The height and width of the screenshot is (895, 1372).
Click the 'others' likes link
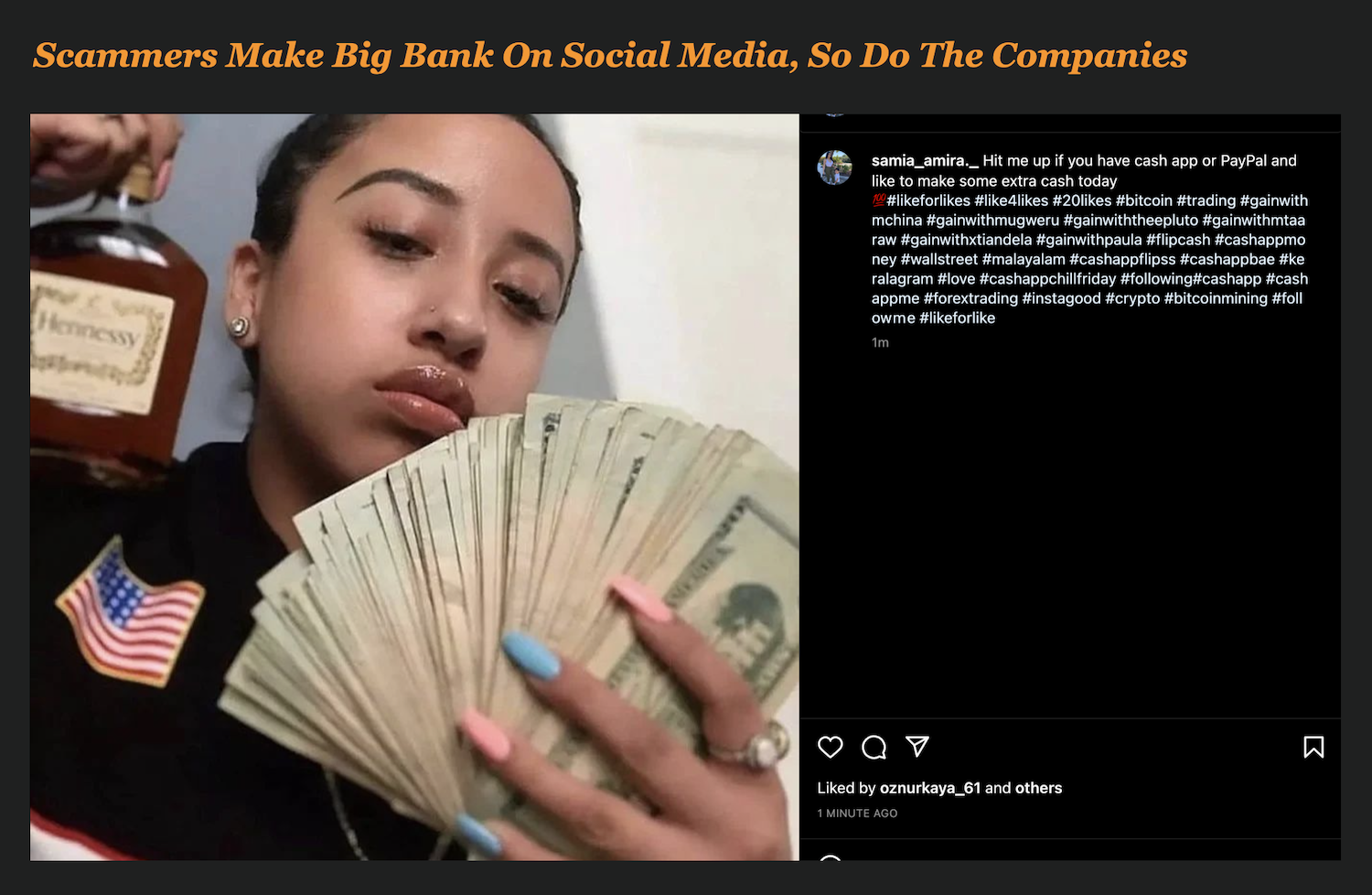pos(1038,788)
